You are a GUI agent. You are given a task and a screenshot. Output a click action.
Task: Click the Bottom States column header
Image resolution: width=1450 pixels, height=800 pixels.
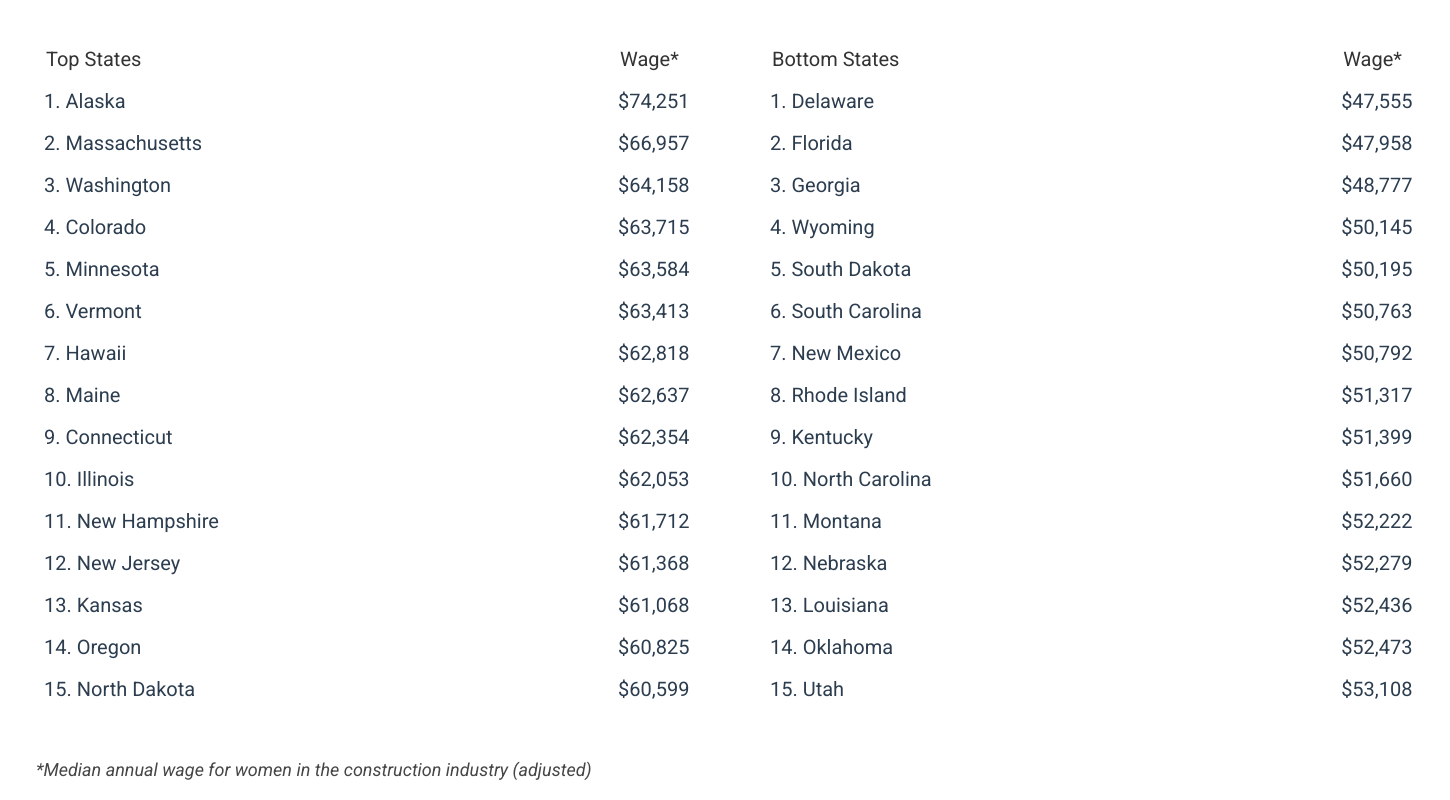[x=835, y=59]
